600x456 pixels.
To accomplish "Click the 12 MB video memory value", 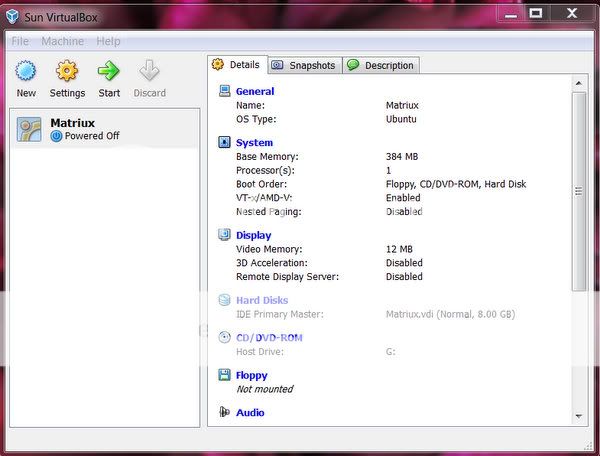I will tap(399, 249).
